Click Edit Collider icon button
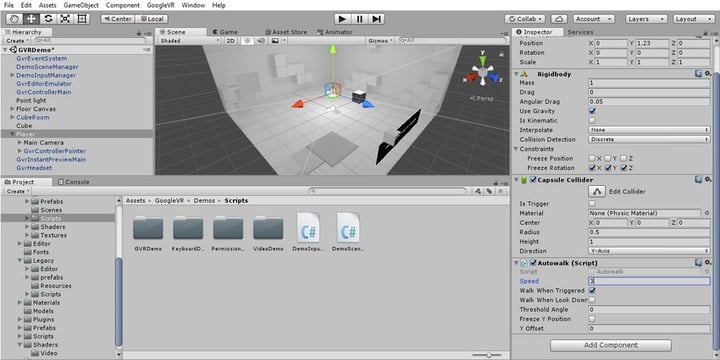Screen dimensions: 720x360 596,191
